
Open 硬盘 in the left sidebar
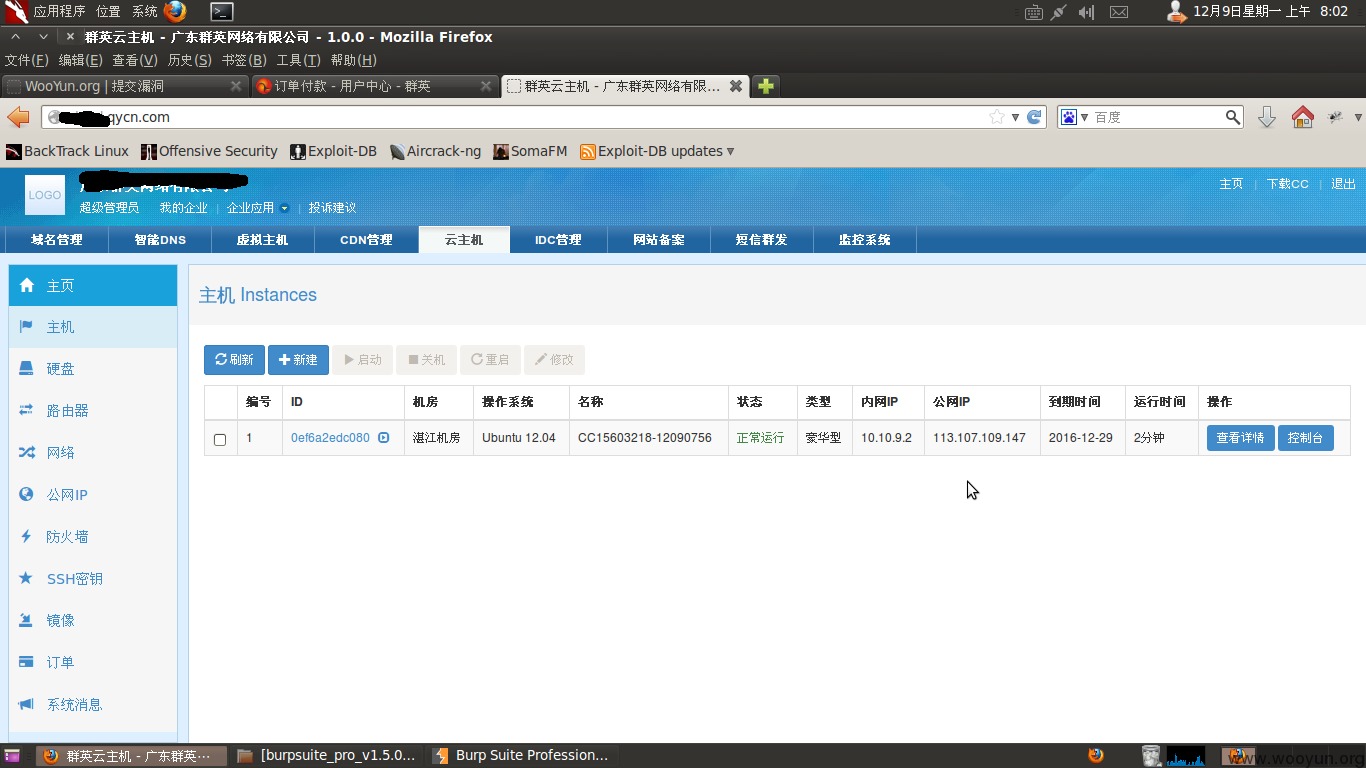click(93, 369)
